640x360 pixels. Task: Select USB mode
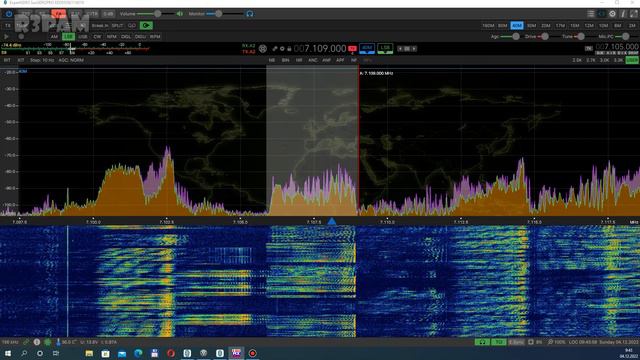pyautogui.click(x=83, y=36)
